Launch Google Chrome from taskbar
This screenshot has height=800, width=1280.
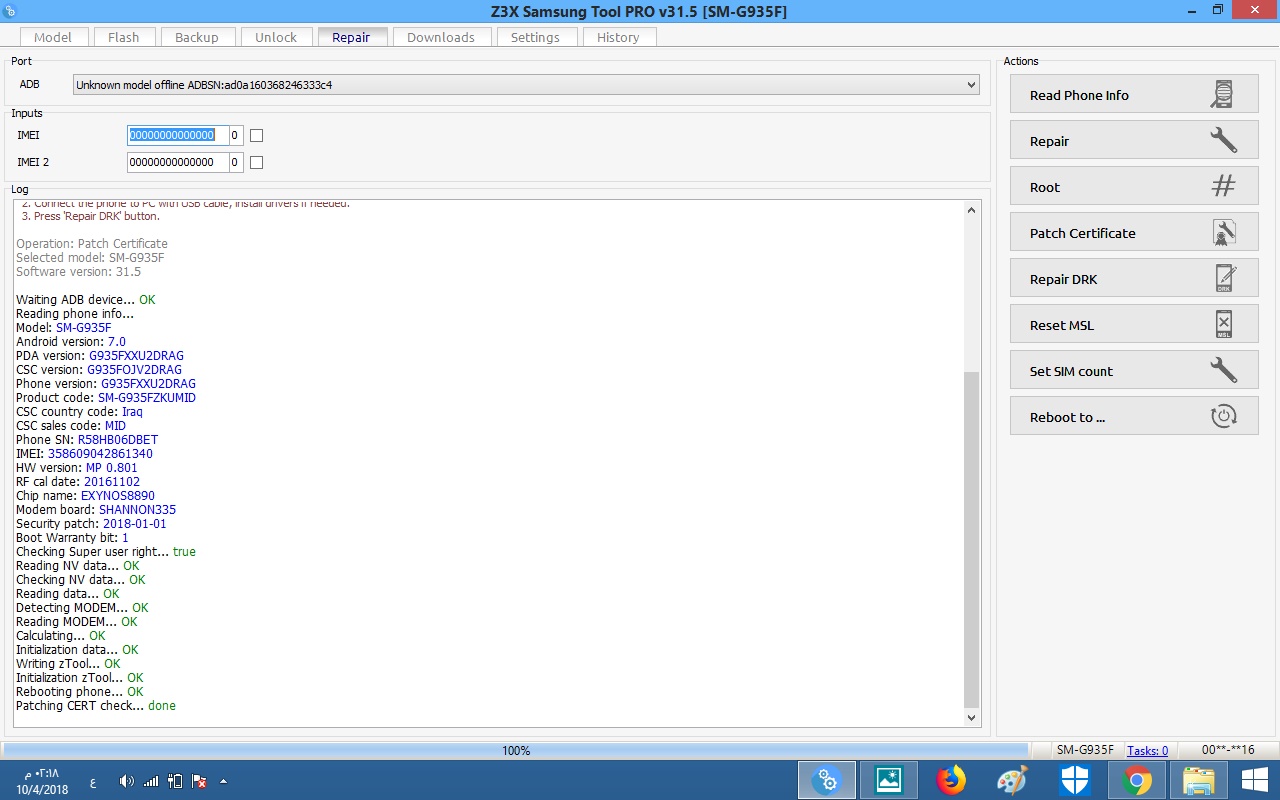pos(1137,780)
